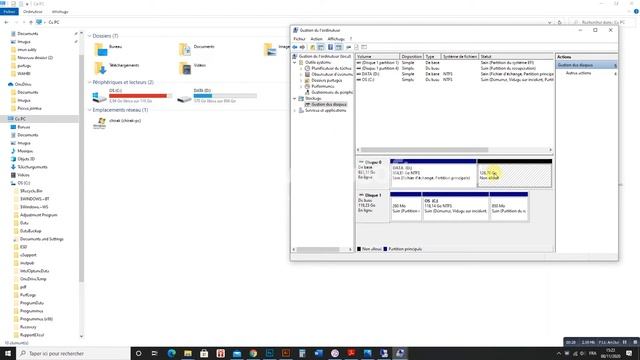This screenshot has width=640, height=360.
Task: Open the Fichier tab in Explorer ribbon
Action: [x=9, y=12]
